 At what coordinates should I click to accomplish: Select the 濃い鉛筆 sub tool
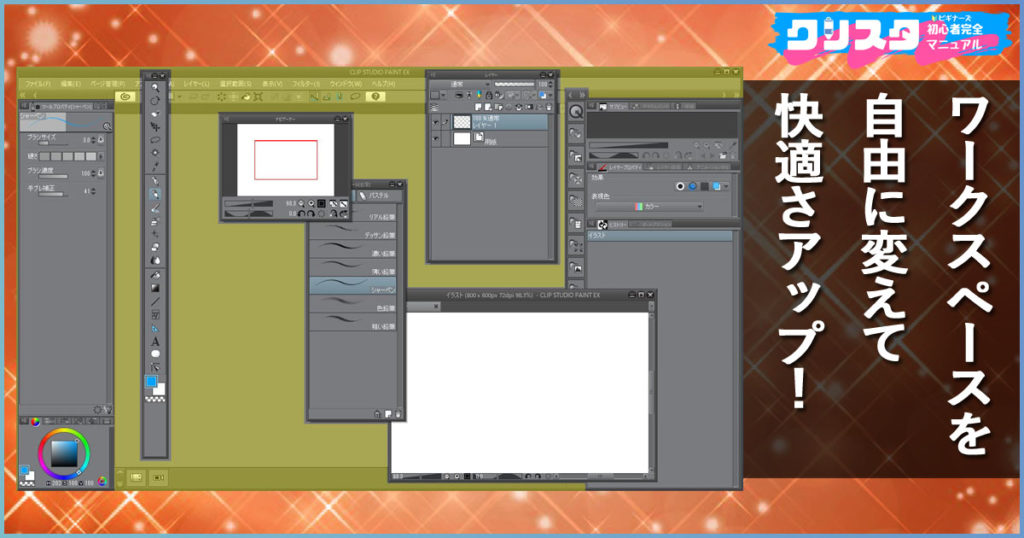click(353, 249)
